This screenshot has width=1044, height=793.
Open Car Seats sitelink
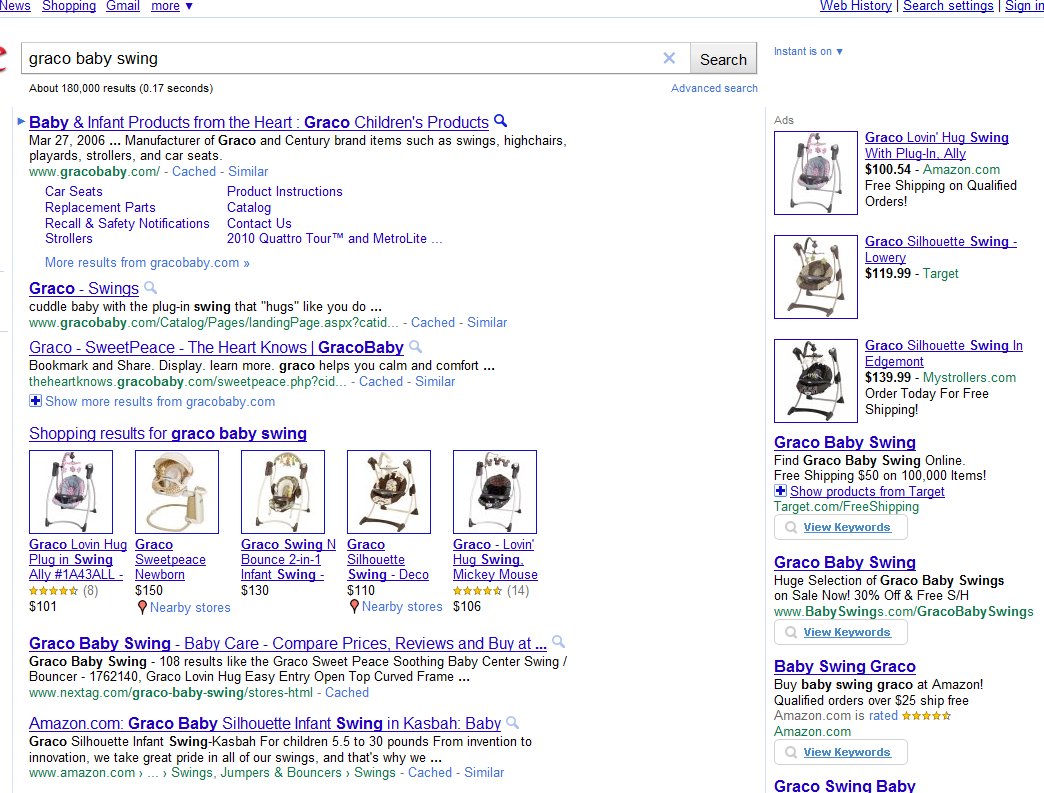pyautogui.click(x=73, y=191)
